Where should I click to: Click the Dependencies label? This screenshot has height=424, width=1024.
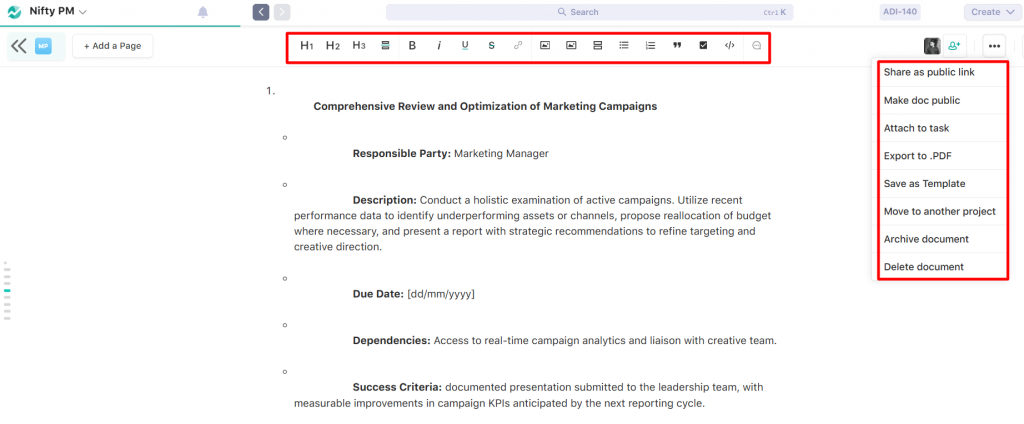click(392, 341)
